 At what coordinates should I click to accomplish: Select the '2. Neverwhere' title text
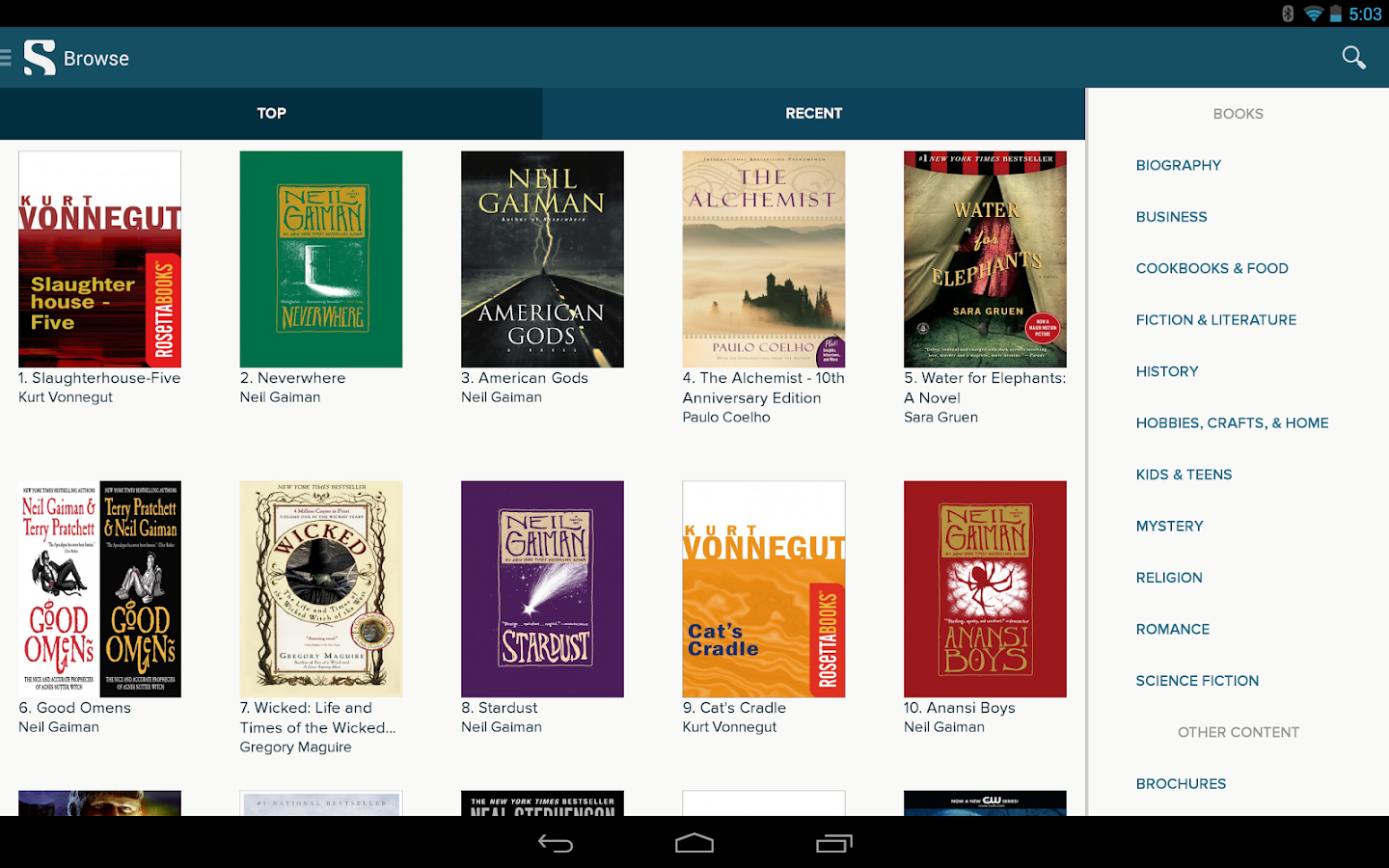(292, 378)
